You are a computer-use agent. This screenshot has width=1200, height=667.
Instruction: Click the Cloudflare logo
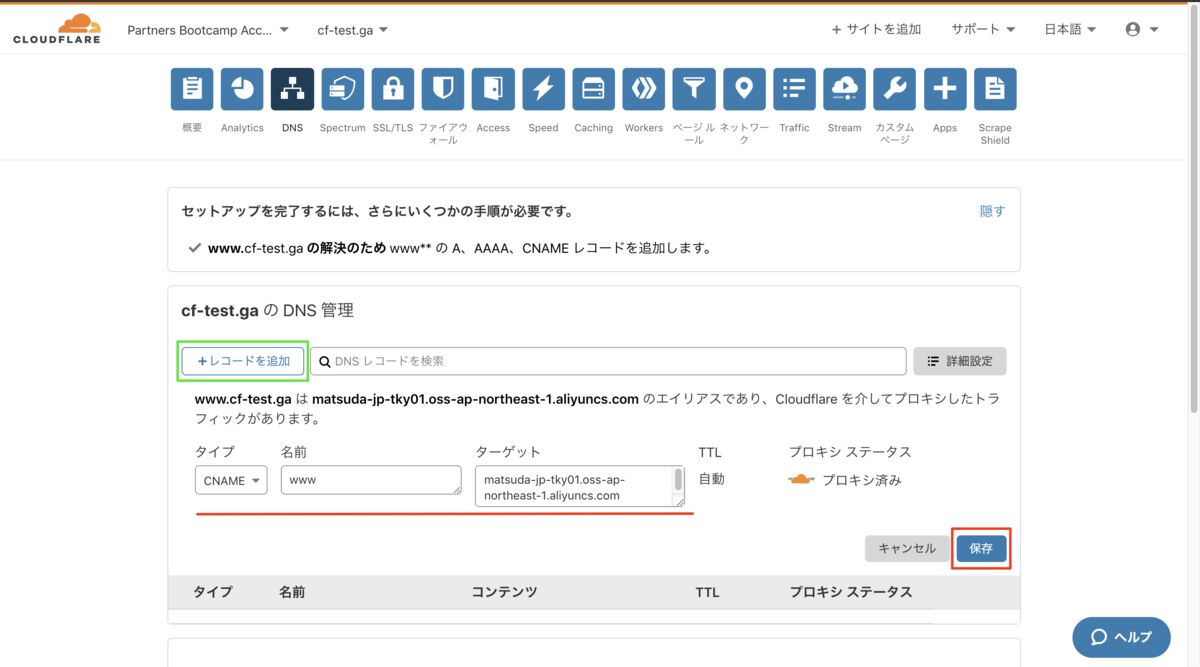[56, 29]
